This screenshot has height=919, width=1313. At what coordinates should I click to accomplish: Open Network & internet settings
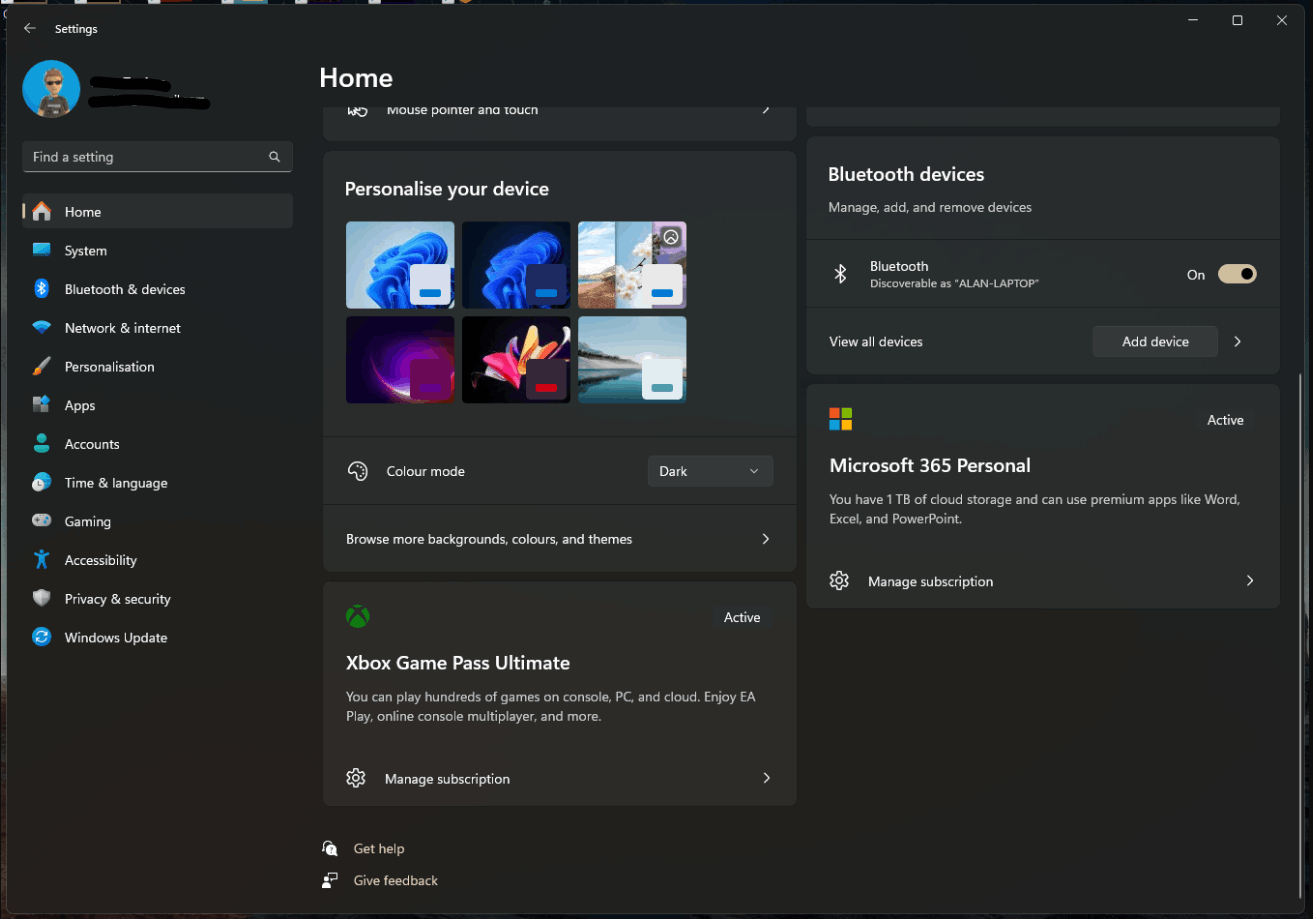coord(158,328)
